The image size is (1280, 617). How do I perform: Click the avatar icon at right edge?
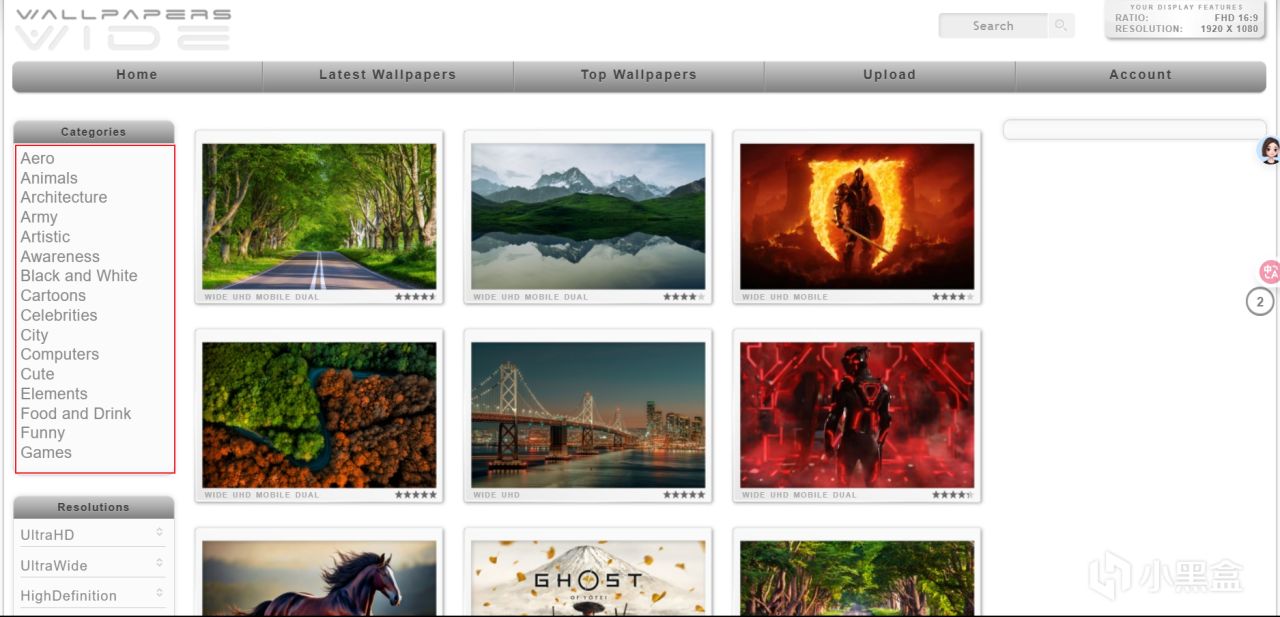[x=1270, y=151]
